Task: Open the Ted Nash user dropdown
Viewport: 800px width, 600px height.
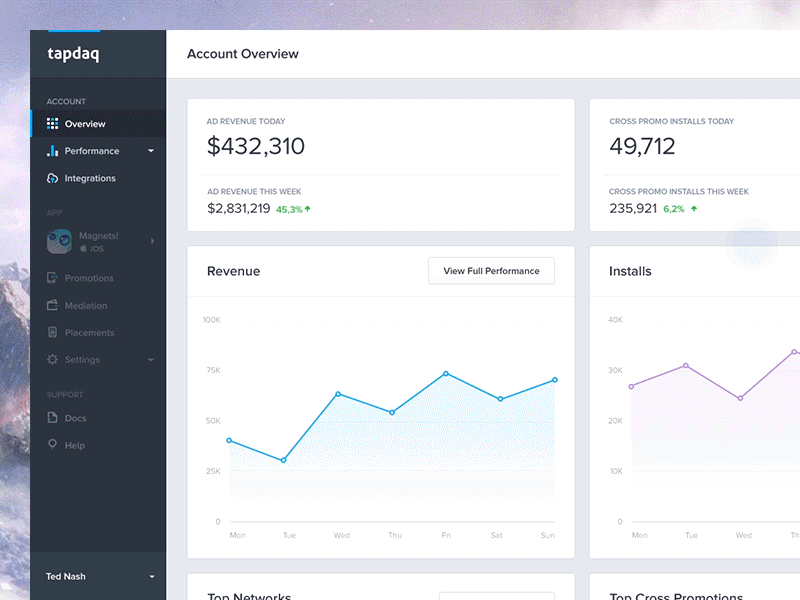Action: pos(151,577)
